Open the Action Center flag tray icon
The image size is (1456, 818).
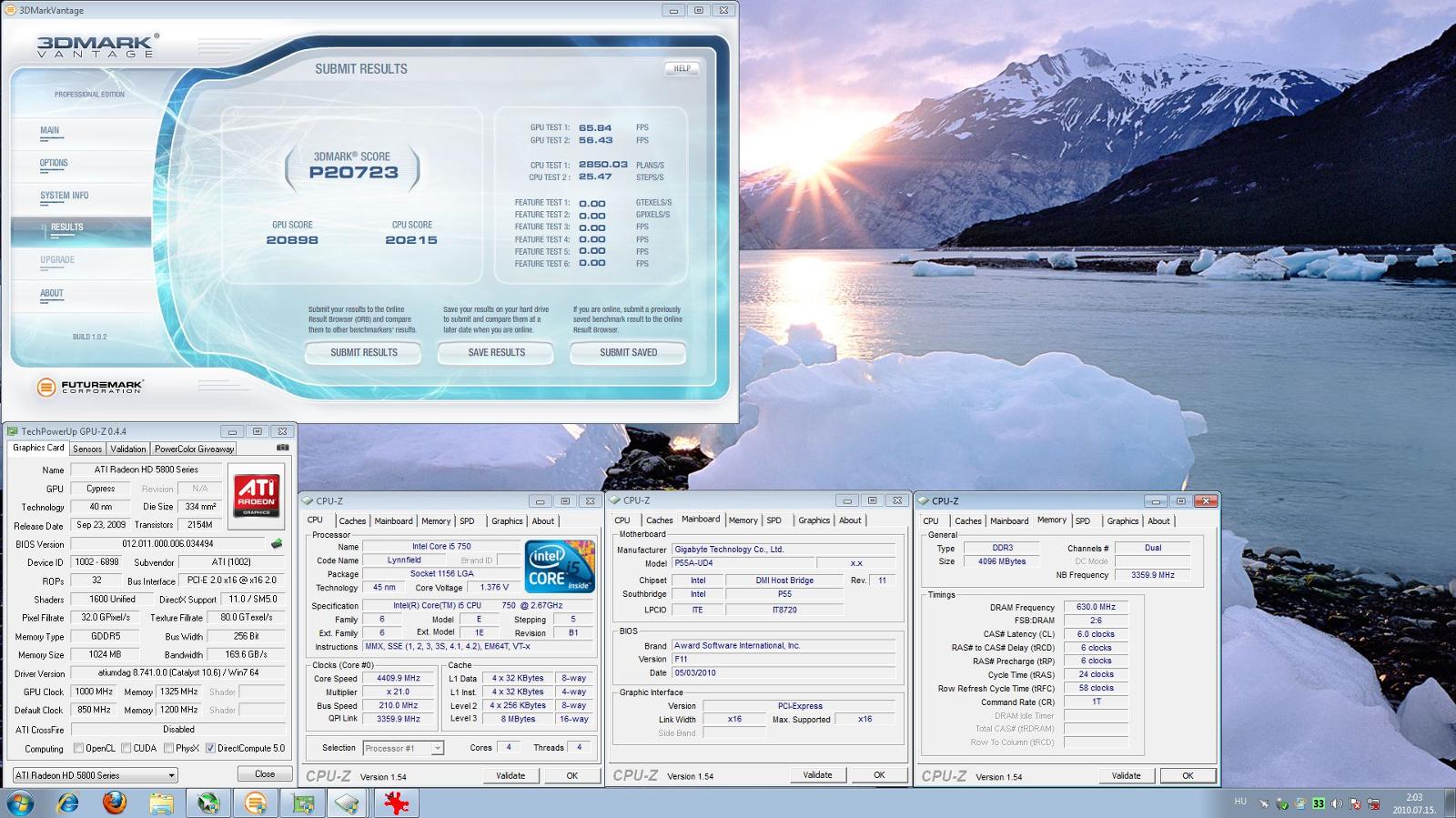pyautogui.click(x=1354, y=803)
